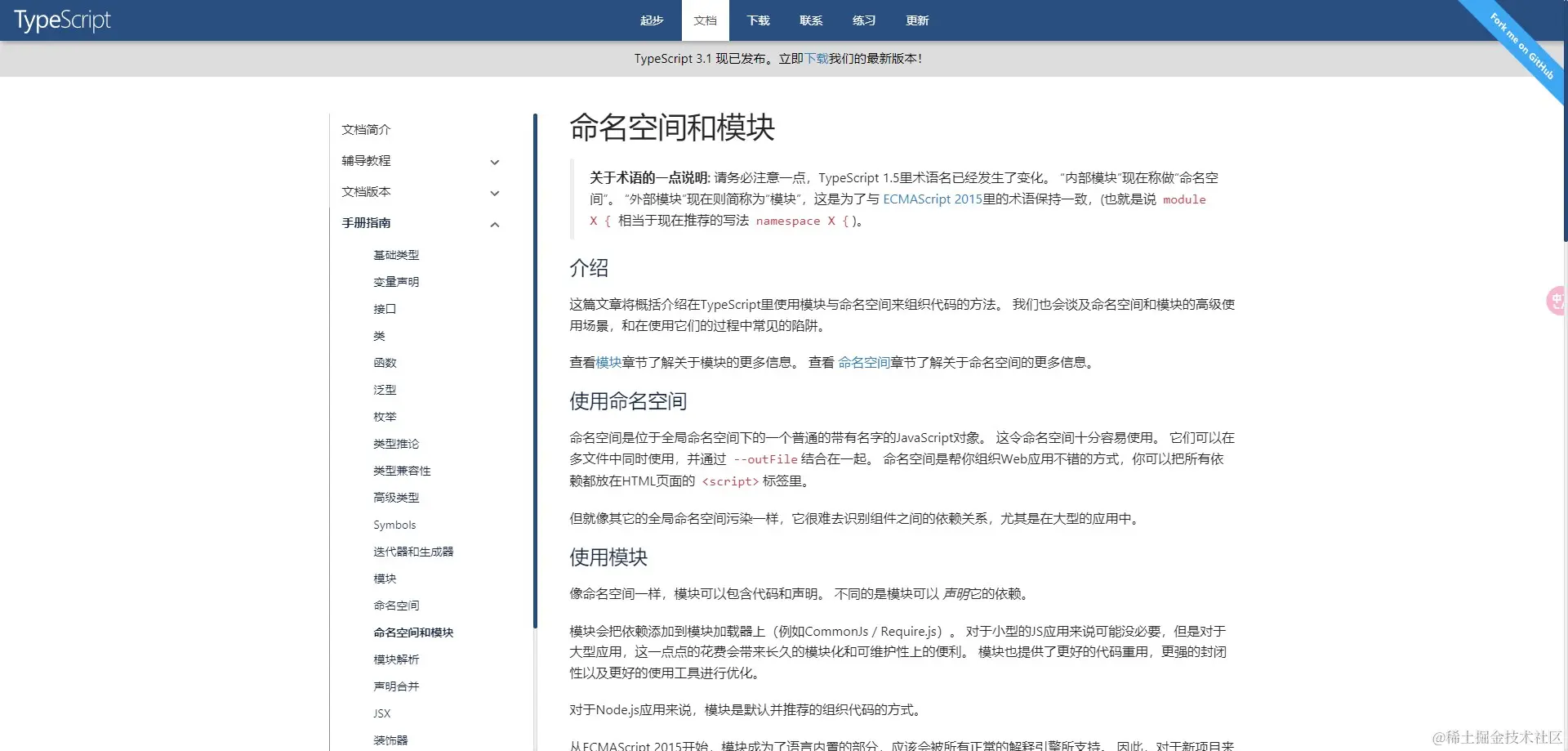Viewport: 1568px width, 751px height.
Task: Go to the 模块 sidebar entry
Action: pyautogui.click(x=385, y=579)
